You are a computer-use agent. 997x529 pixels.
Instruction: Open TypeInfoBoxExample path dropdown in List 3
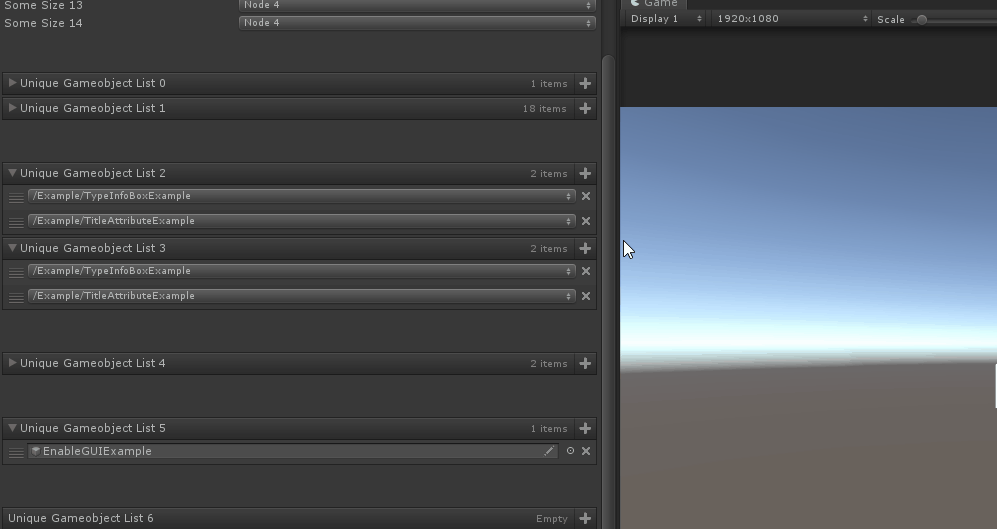[x=301, y=271]
